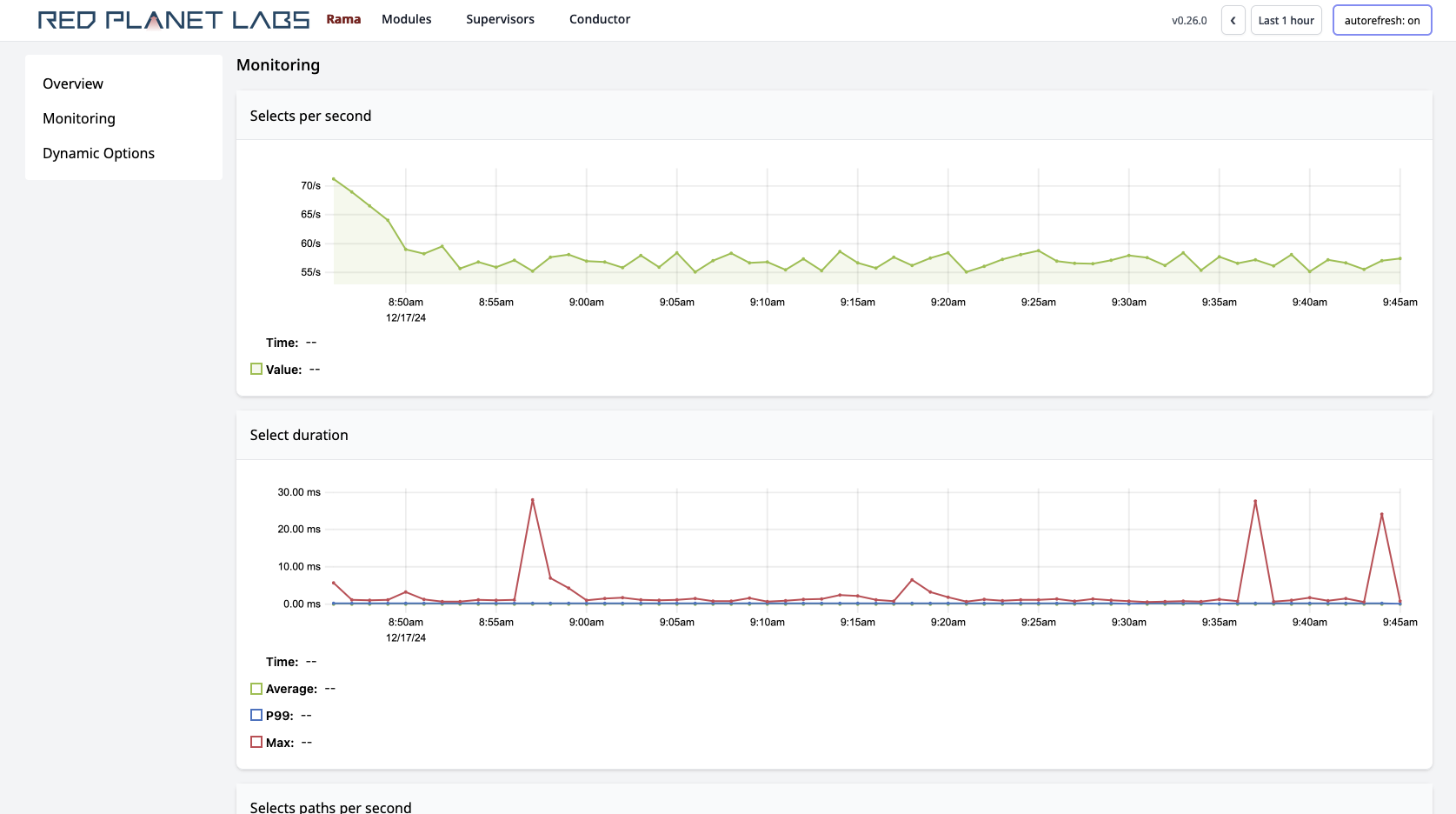
Task: Click the 55/s axis label
Action: (x=310, y=272)
